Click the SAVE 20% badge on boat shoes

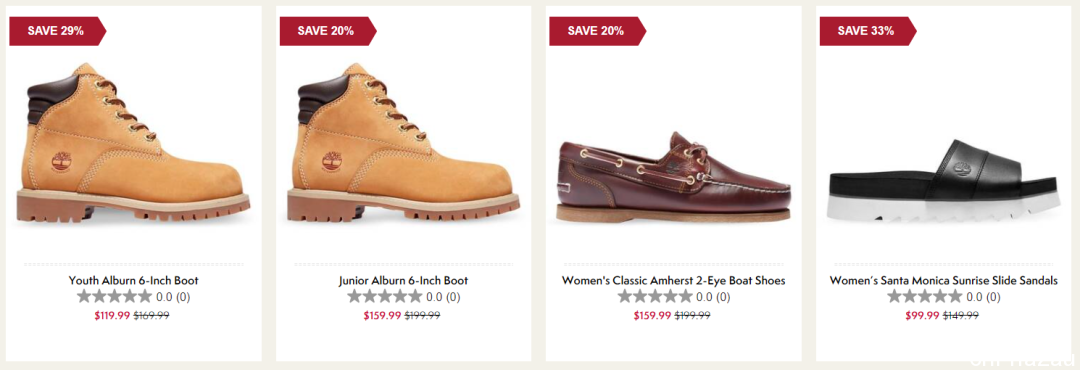[598, 31]
